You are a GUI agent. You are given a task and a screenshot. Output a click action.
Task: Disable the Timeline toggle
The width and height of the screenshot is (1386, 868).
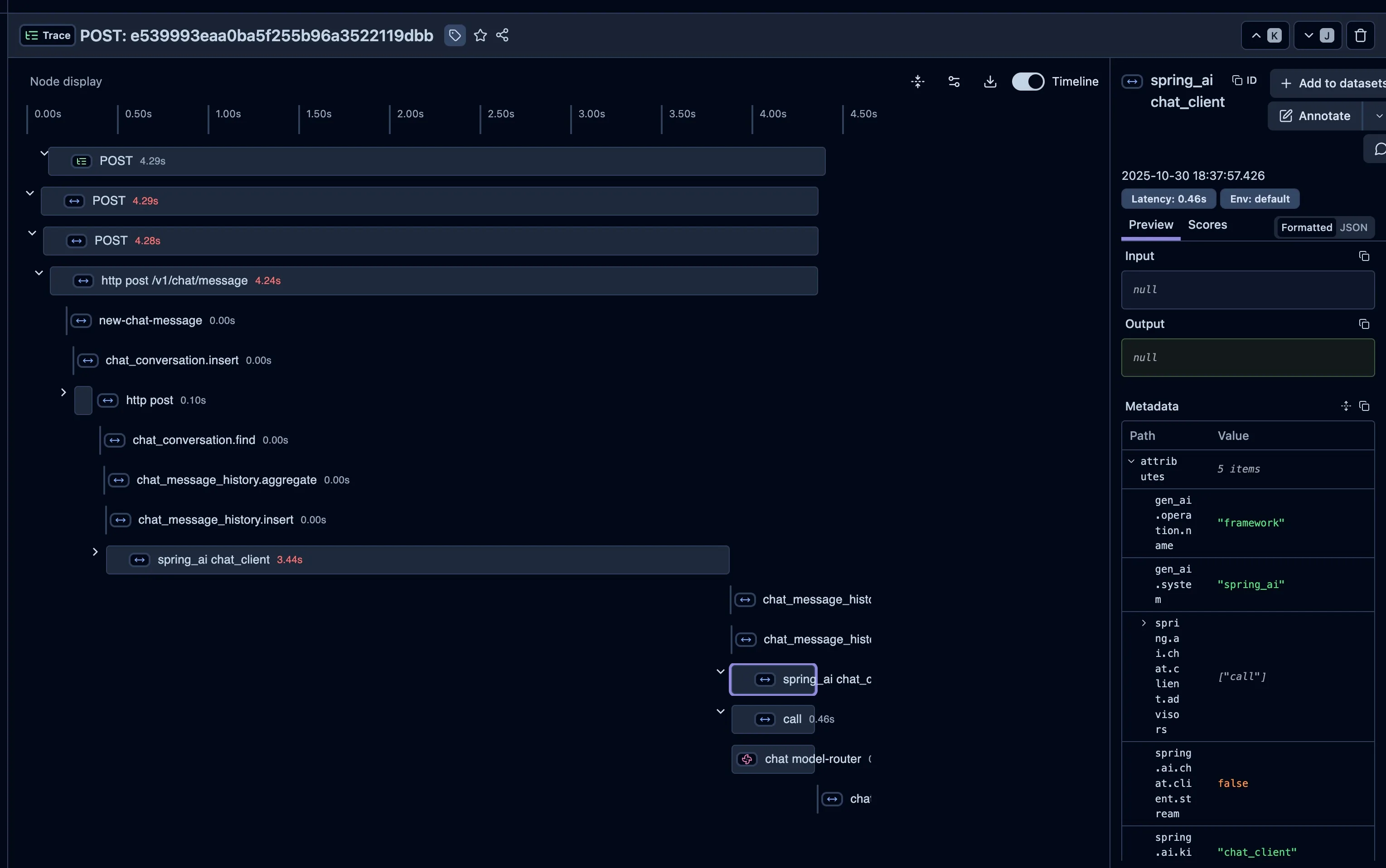(x=1028, y=82)
